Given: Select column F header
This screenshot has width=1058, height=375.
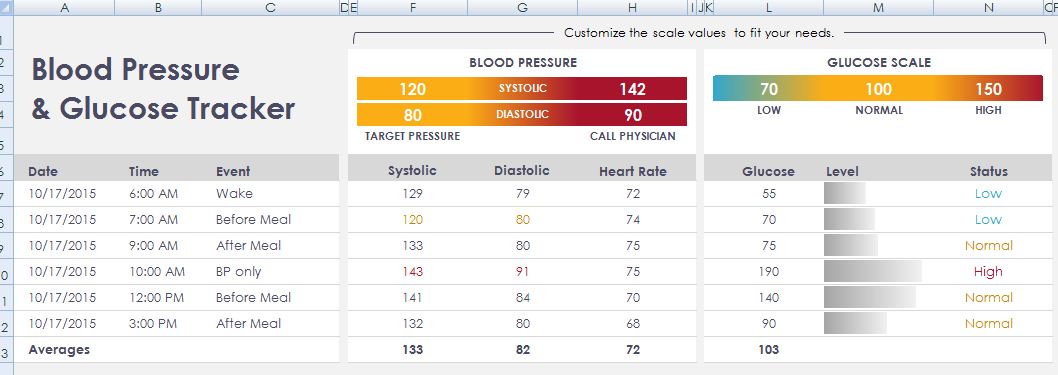Looking at the screenshot, I should pos(412,7).
